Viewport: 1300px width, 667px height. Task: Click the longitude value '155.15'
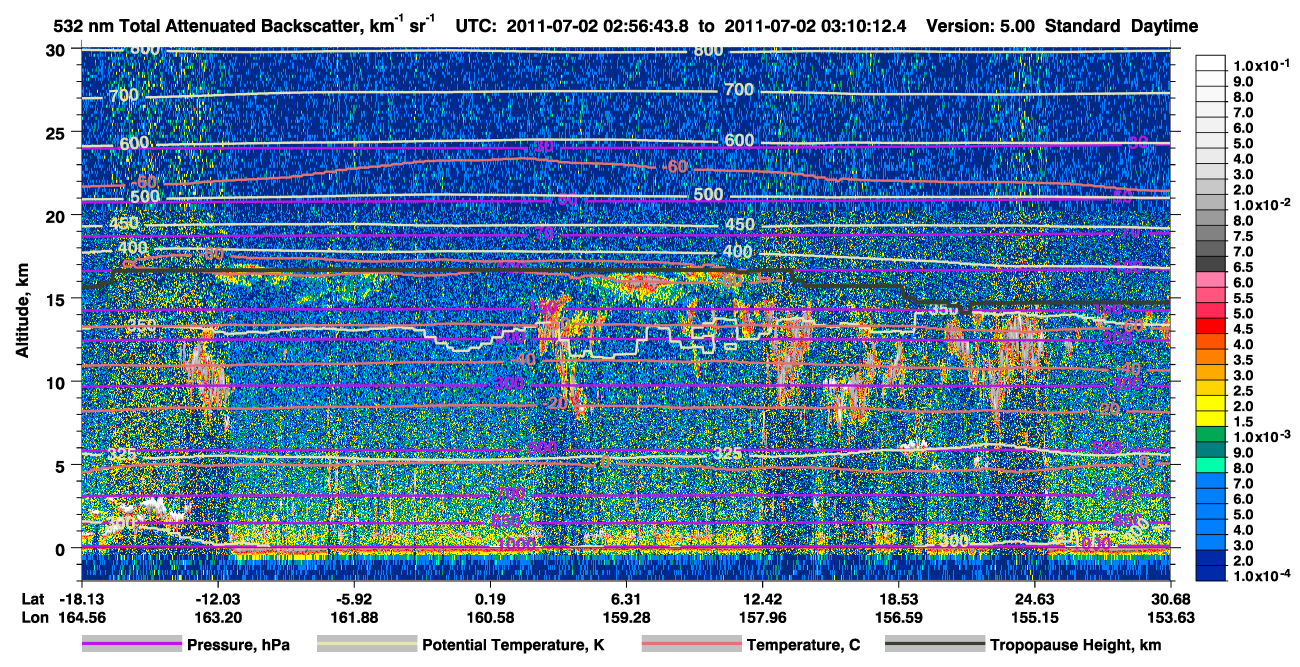1035,617
